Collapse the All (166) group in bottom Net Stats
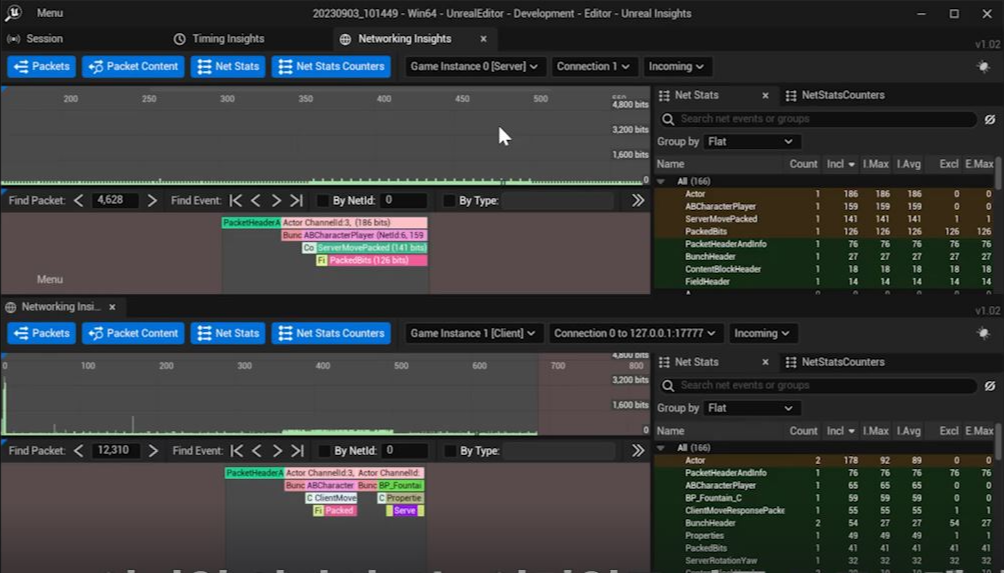The height and width of the screenshot is (573, 1004). click(x=661, y=448)
